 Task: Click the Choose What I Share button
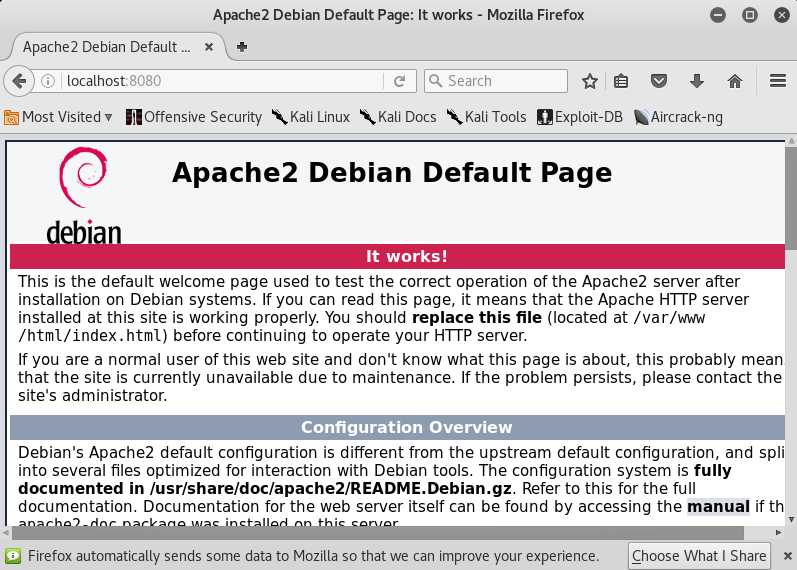point(699,556)
